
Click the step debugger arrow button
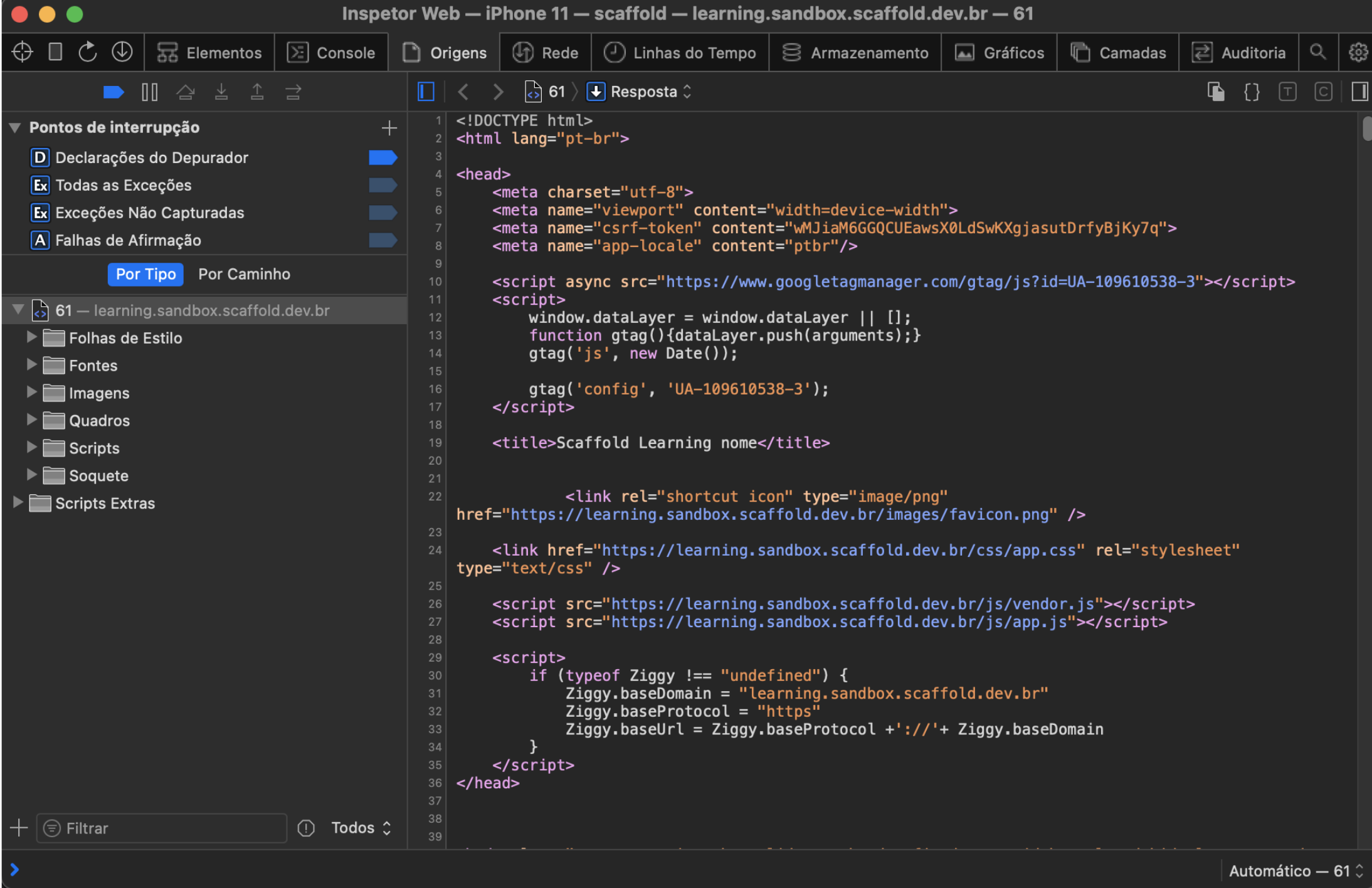click(293, 92)
